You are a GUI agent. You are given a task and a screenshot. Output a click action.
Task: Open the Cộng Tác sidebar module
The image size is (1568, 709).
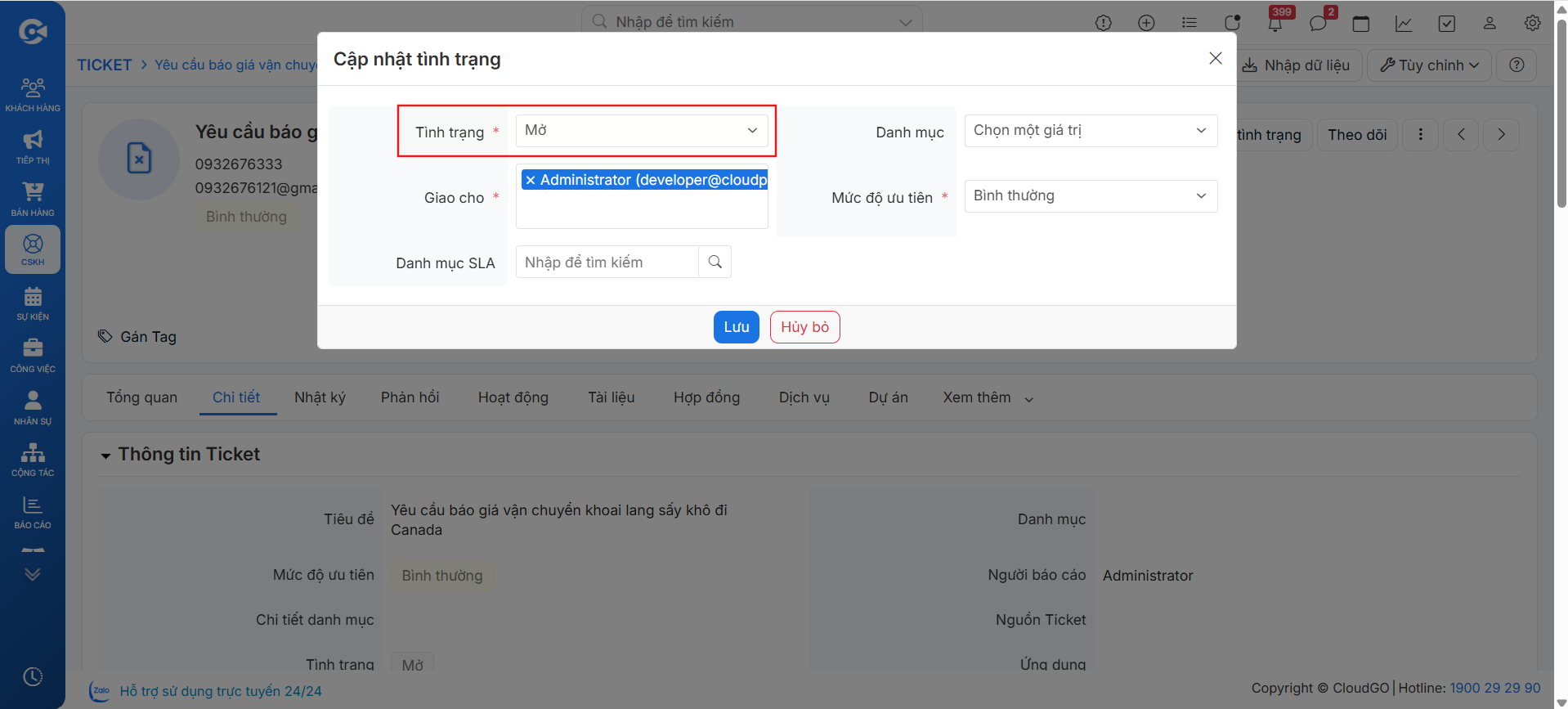click(x=33, y=459)
